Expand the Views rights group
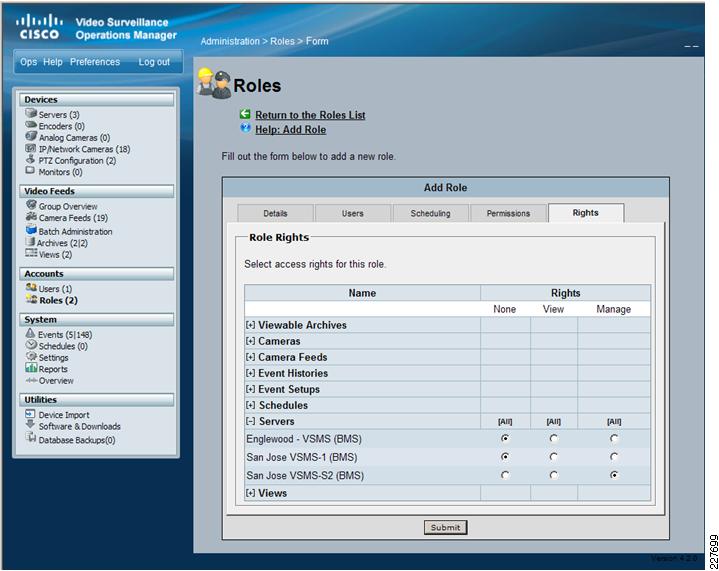719x571 pixels. tap(250, 493)
